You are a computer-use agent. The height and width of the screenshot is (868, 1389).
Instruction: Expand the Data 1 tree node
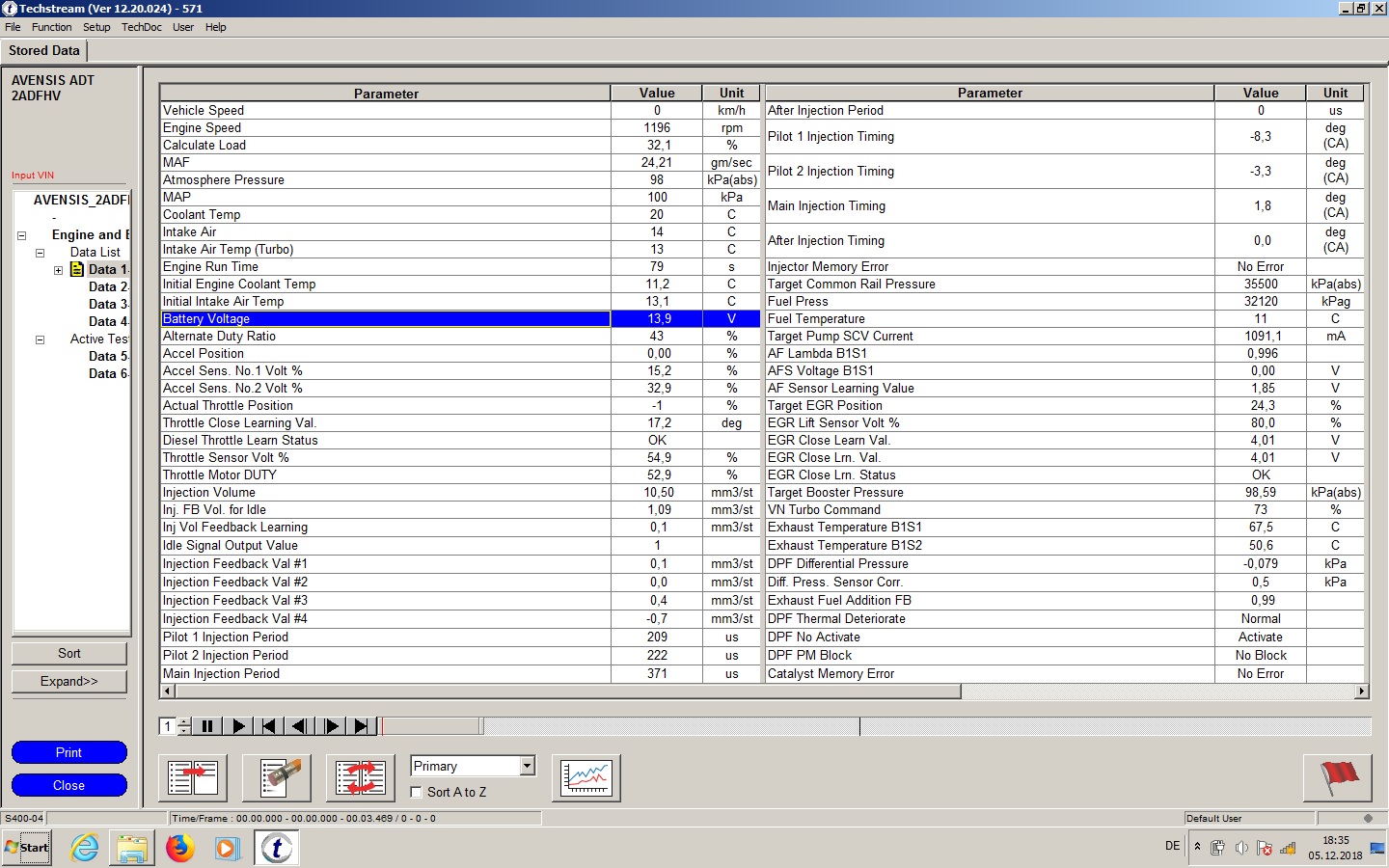(x=58, y=270)
